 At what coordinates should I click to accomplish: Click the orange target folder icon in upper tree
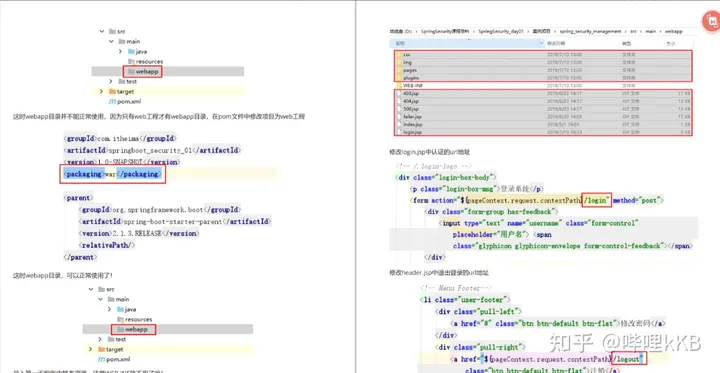click(x=112, y=91)
